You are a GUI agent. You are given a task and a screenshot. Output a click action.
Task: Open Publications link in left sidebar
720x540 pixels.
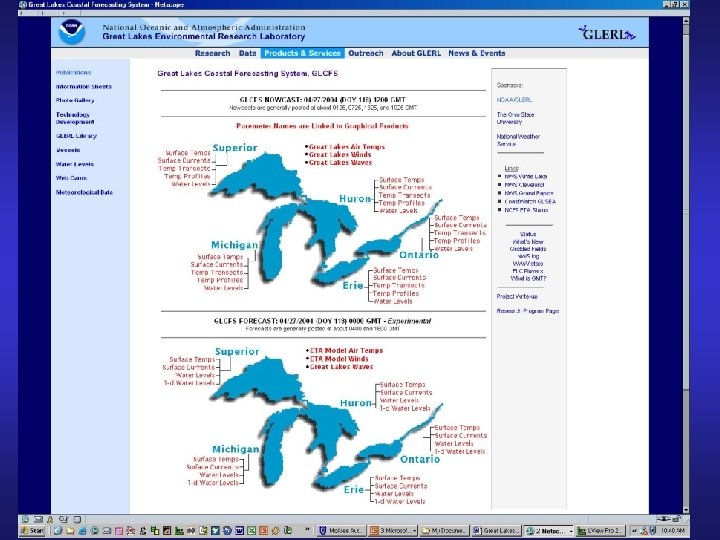coord(73,73)
